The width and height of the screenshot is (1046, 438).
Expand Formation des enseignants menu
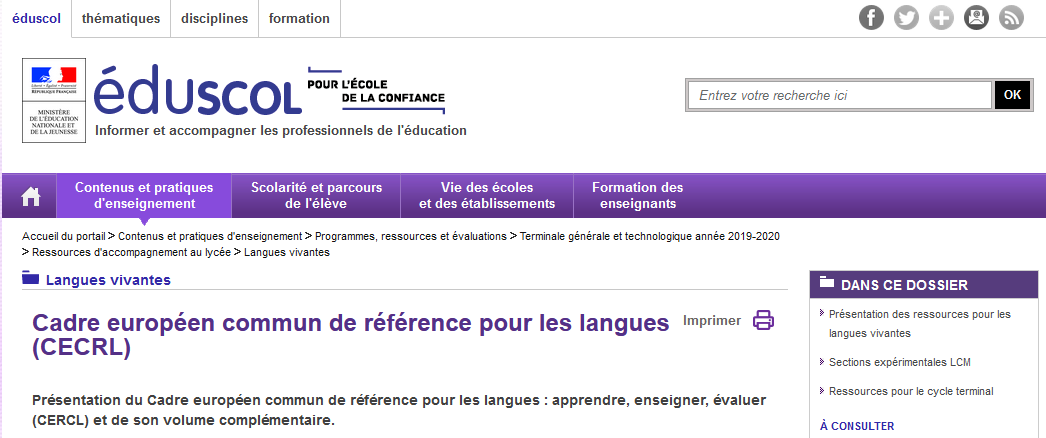tap(637, 196)
